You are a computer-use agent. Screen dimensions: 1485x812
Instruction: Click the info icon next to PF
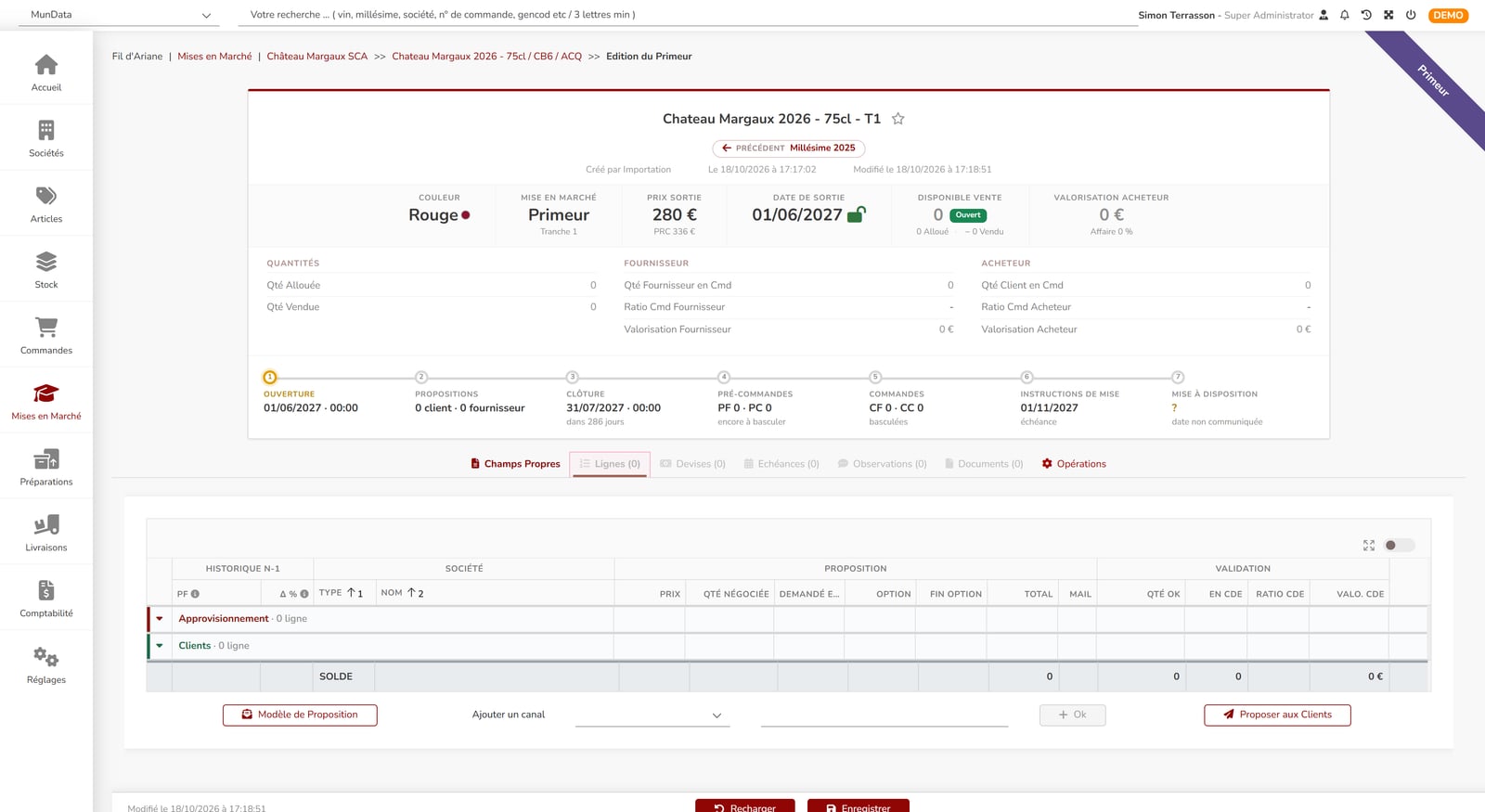point(195,594)
